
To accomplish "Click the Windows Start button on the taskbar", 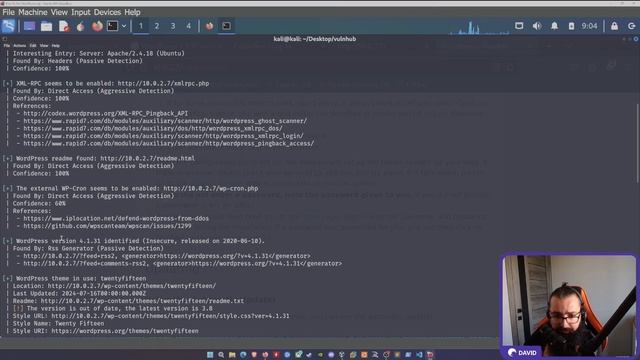I will tap(210, 355).
